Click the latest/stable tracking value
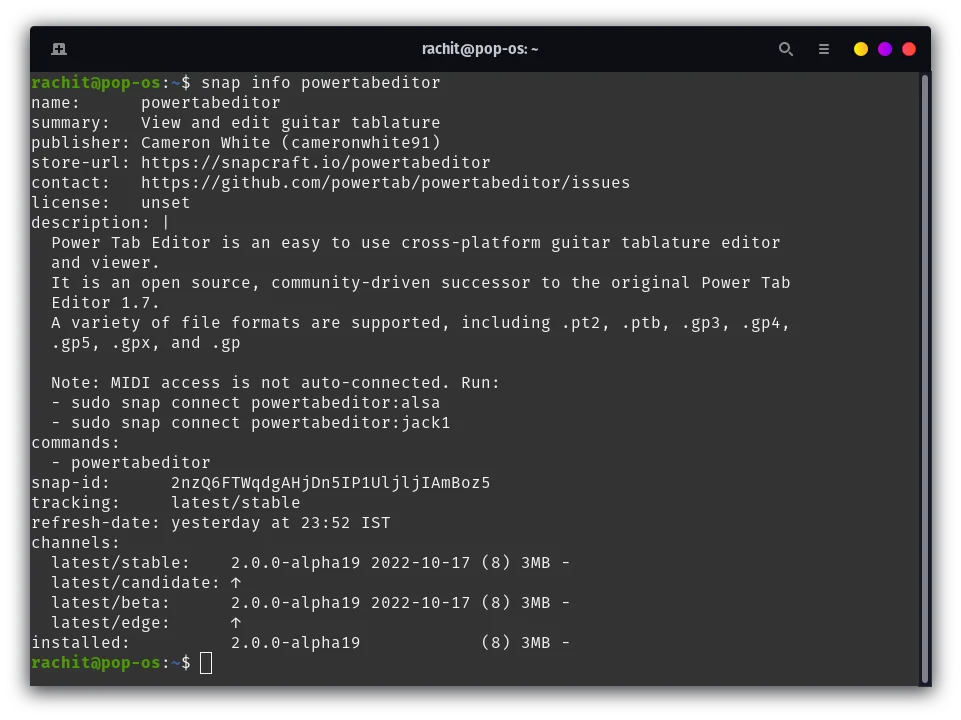Image resolution: width=961 pixels, height=720 pixels. pos(236,502)
